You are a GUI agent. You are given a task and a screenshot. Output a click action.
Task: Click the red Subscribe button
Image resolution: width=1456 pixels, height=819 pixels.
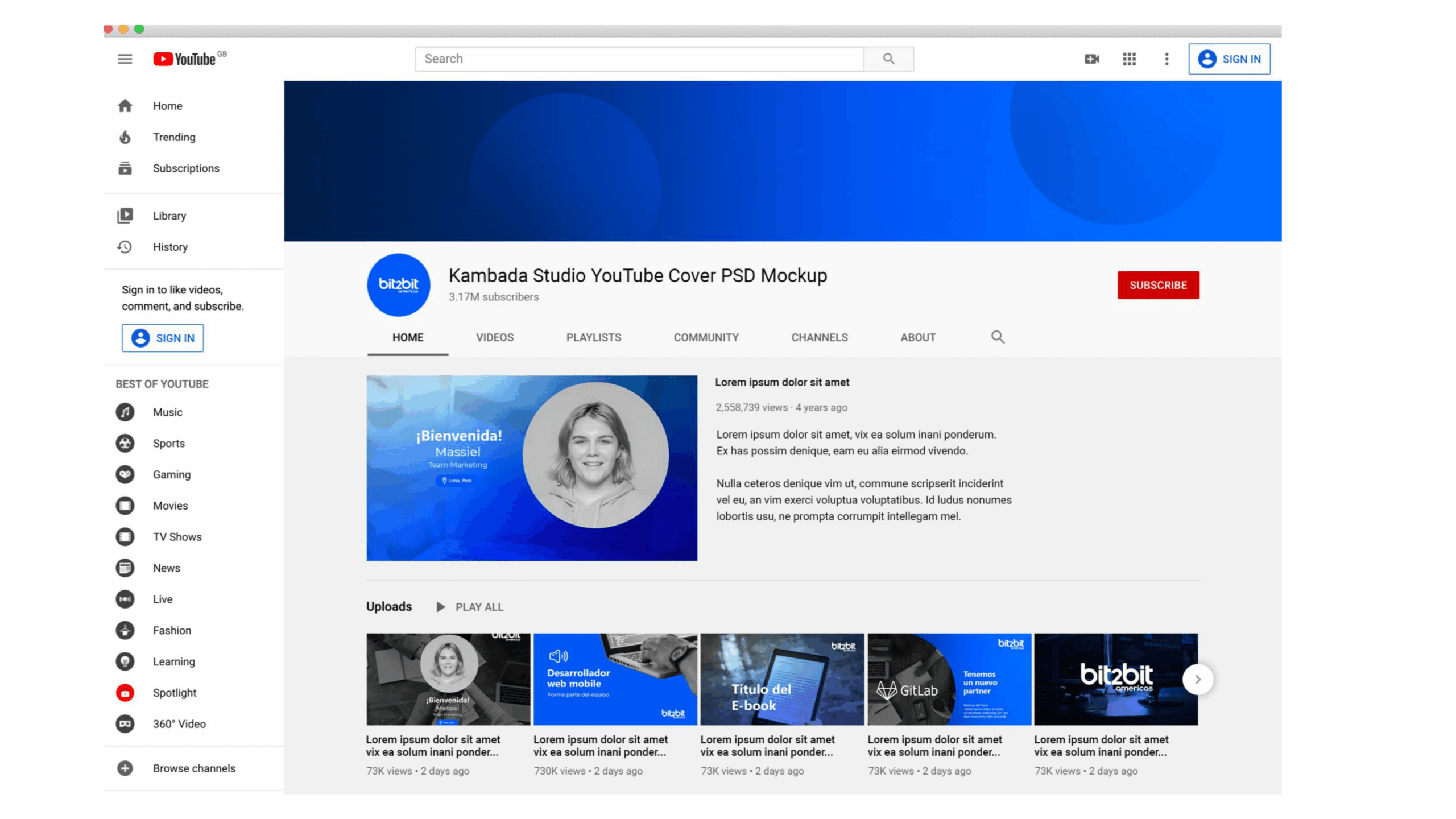[x=1157, y=285]
